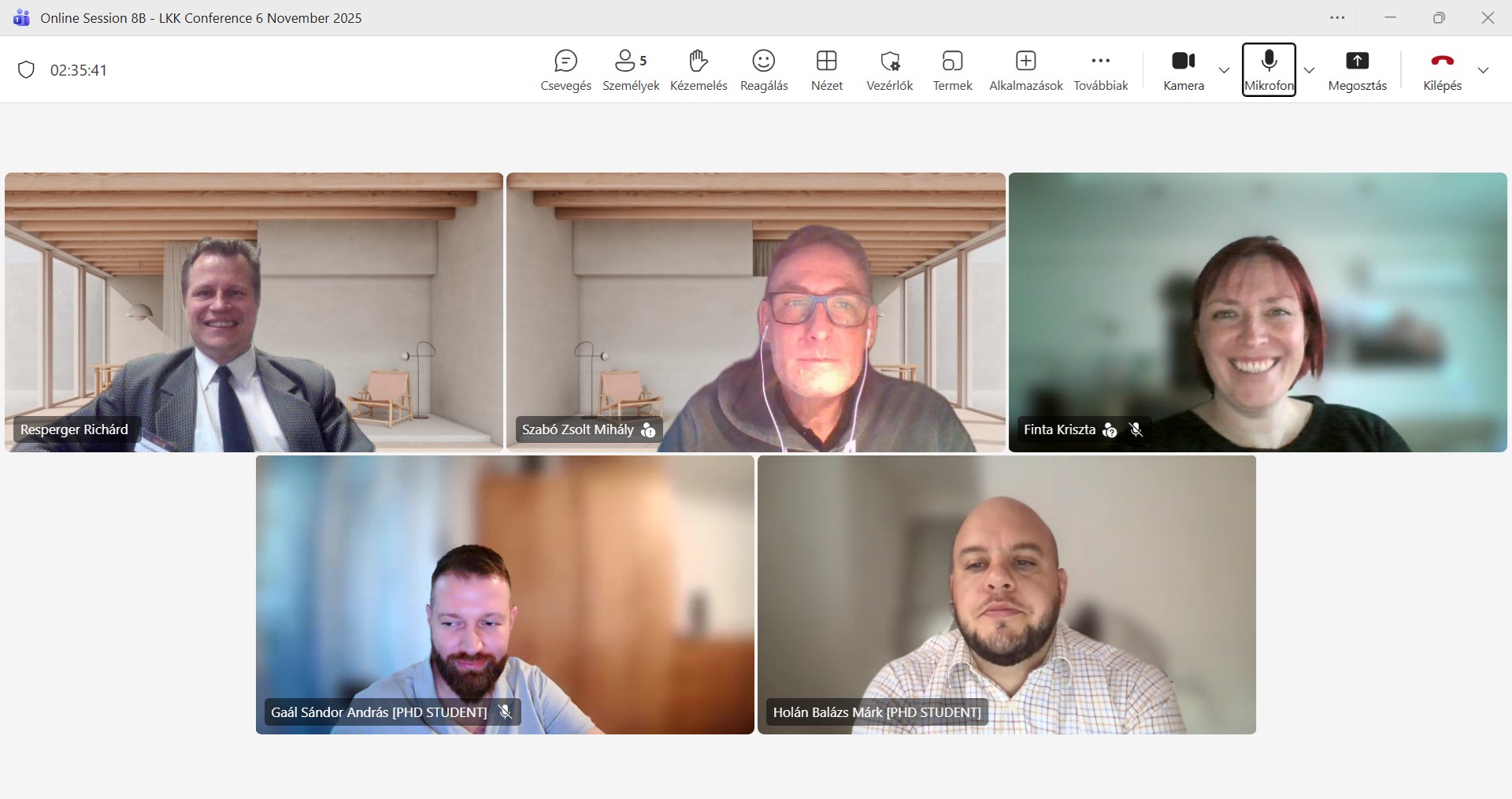Leave the meeting with Kilépés
1512x799 pixels.
pyautogui.click(x=1441, y=70)
